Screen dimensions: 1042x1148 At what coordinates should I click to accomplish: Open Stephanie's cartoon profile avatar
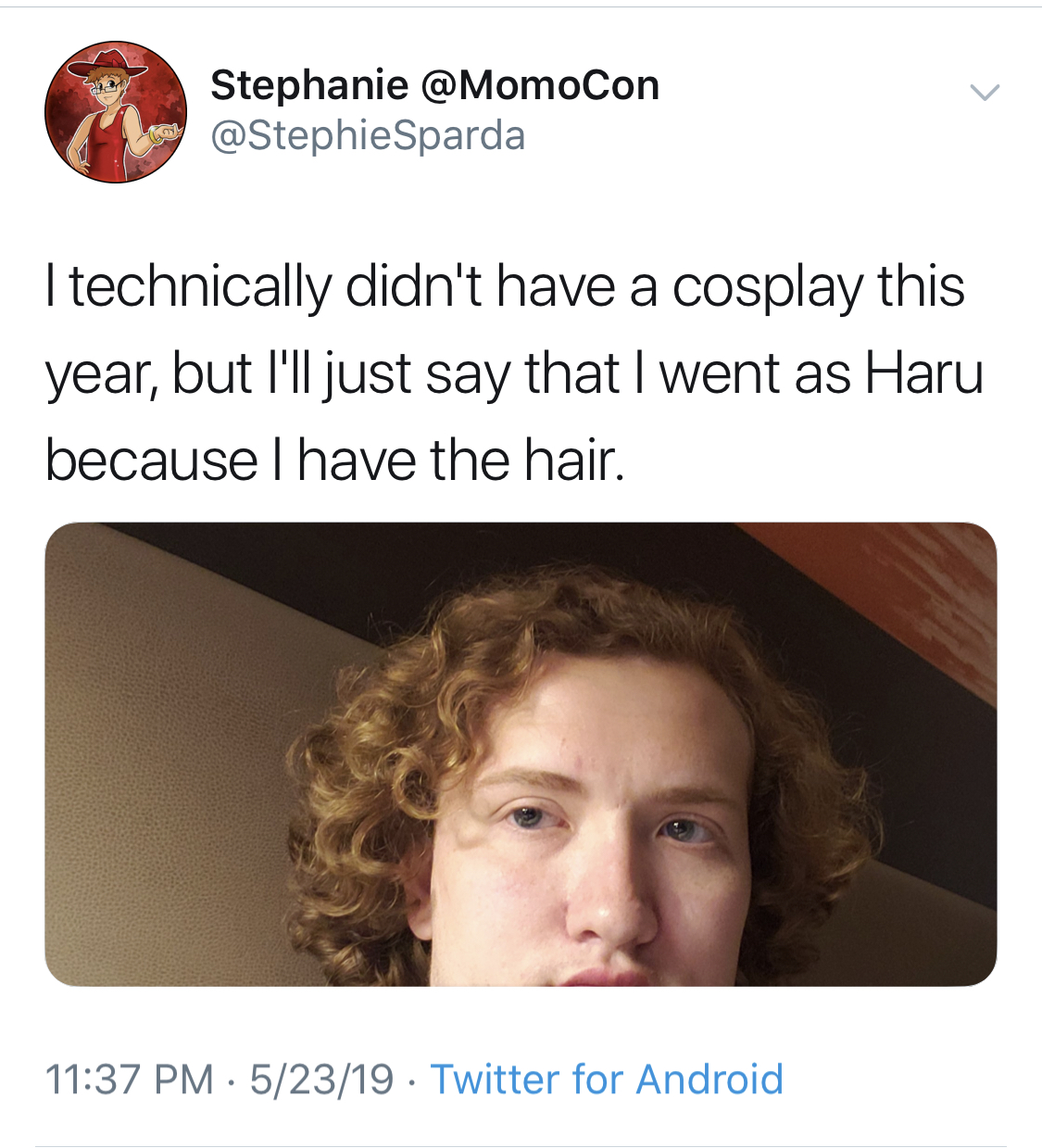(x=116, y=112)
